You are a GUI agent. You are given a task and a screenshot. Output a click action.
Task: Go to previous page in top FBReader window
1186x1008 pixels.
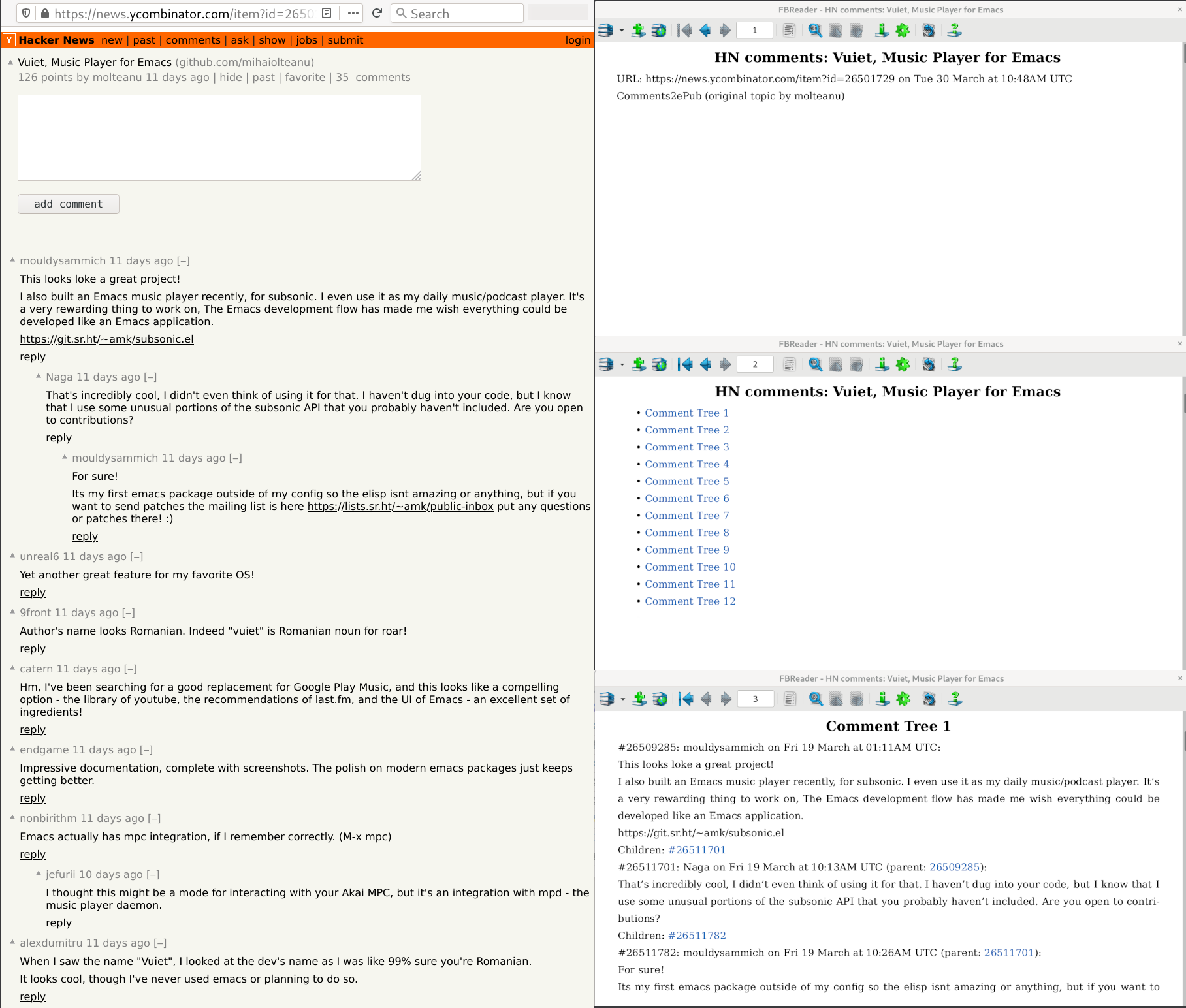pos(705,30)
